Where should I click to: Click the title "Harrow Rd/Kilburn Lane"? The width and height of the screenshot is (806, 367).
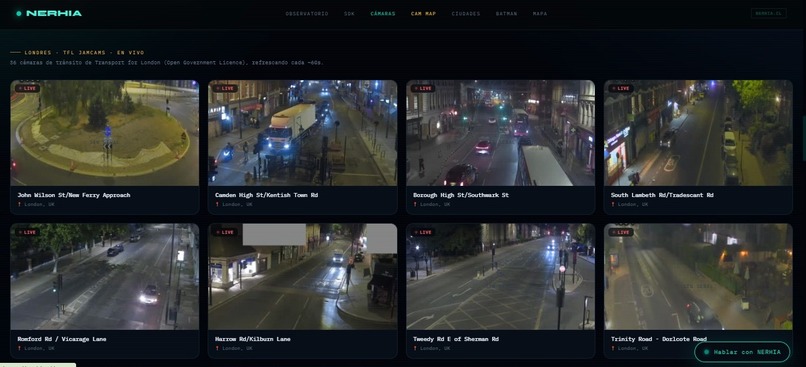[253, 339]
